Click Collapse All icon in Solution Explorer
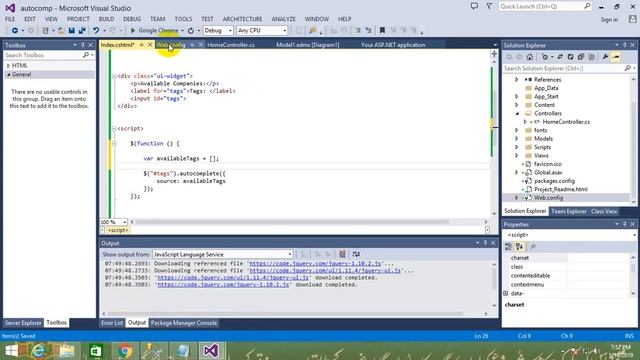 coord(581,57)
